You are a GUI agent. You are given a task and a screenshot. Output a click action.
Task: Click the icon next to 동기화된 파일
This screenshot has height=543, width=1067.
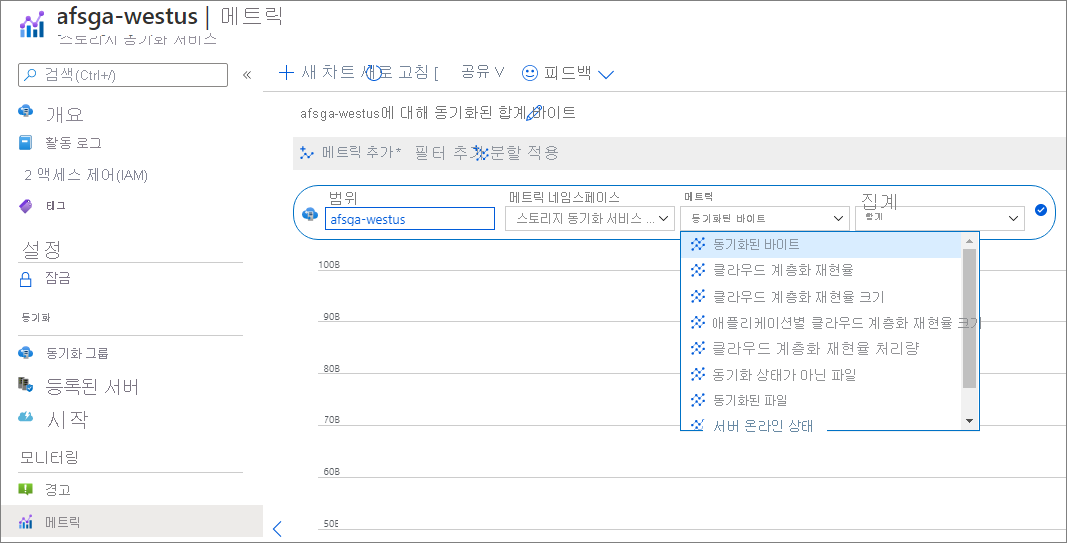(697, 400)
